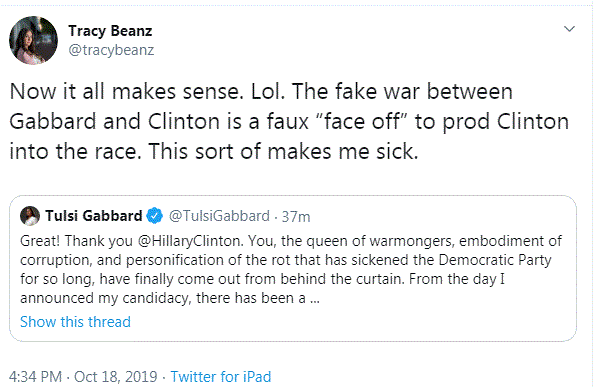
Task: Expand the tweet options chevron
Action: click(569, 29)
